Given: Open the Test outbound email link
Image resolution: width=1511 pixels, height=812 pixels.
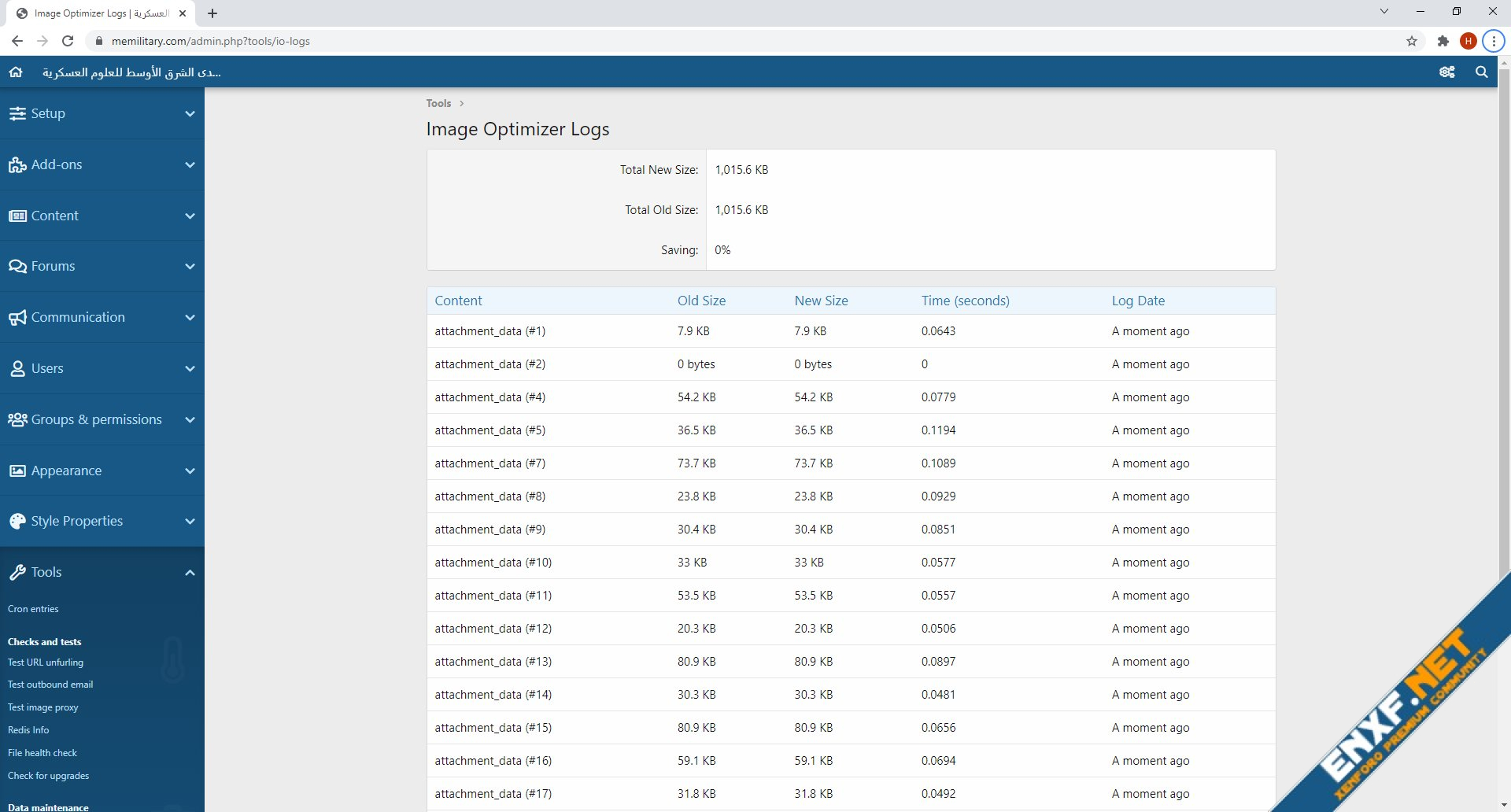Looking at the screenshot, I should tap(50, 685).
